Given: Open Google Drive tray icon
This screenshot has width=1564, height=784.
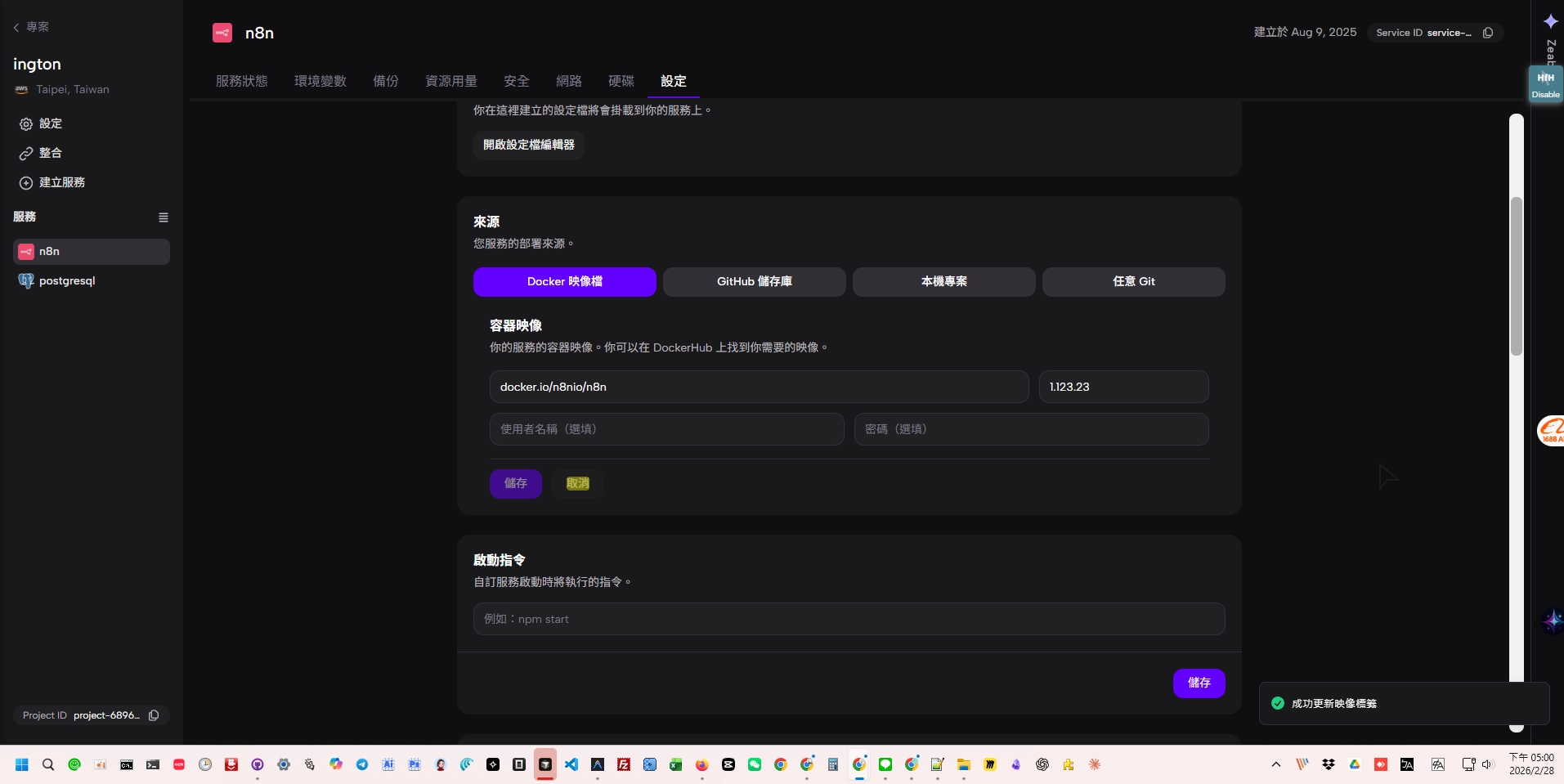Looking at the screenshot, I should pos(1355,765).
